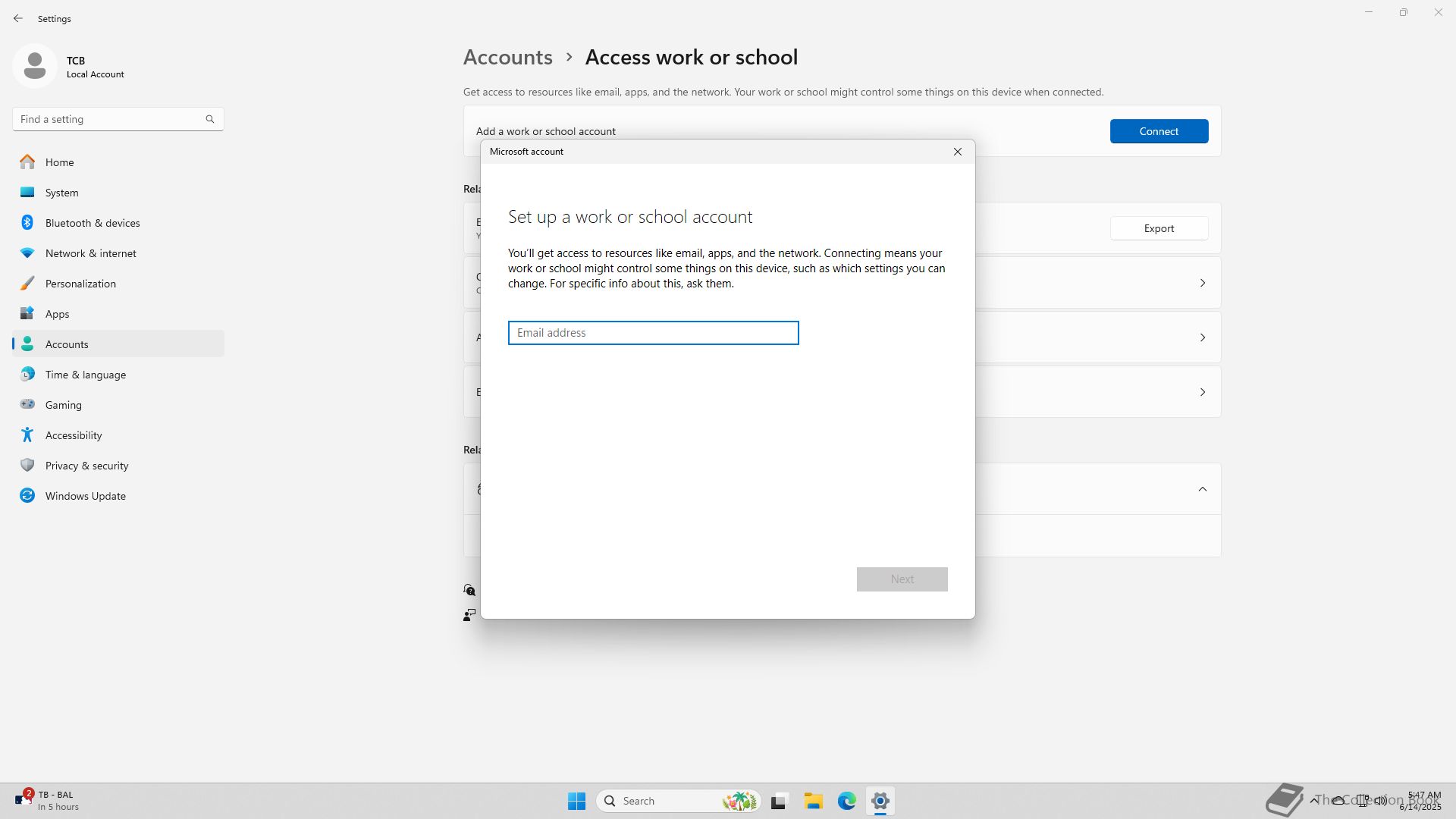This screenshot has height=819, width=1456.
Task: Open File Explorer from taskbar
Action: coord(813,801)
